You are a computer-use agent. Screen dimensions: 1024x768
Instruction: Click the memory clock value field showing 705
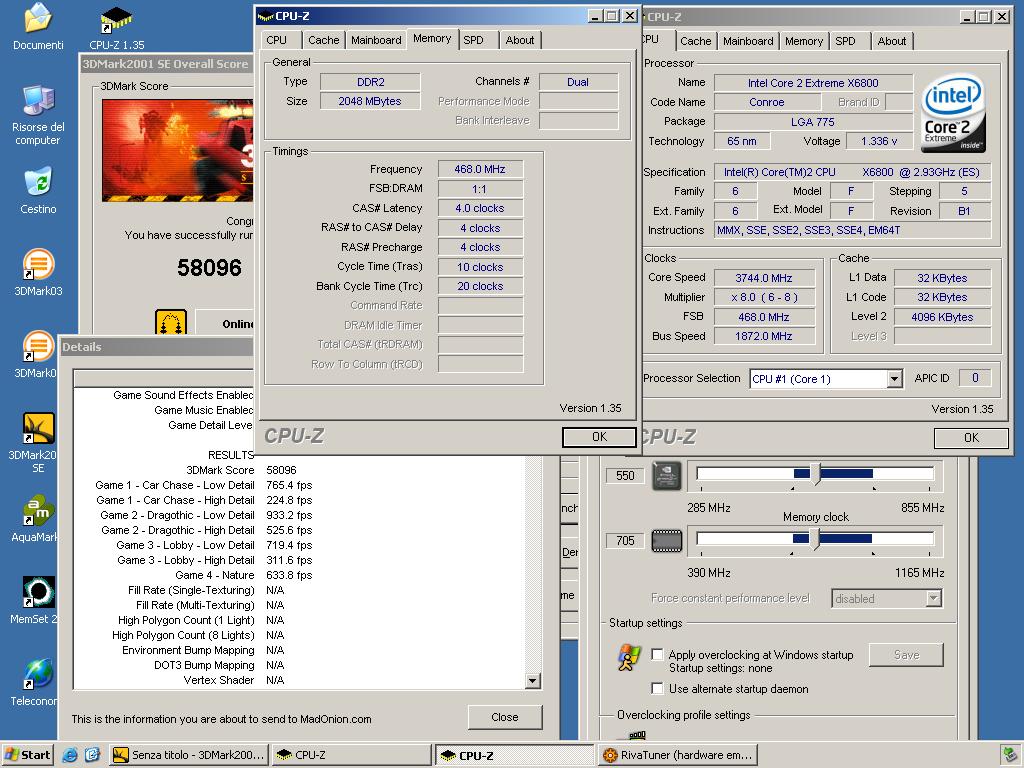tap(625, 540)
